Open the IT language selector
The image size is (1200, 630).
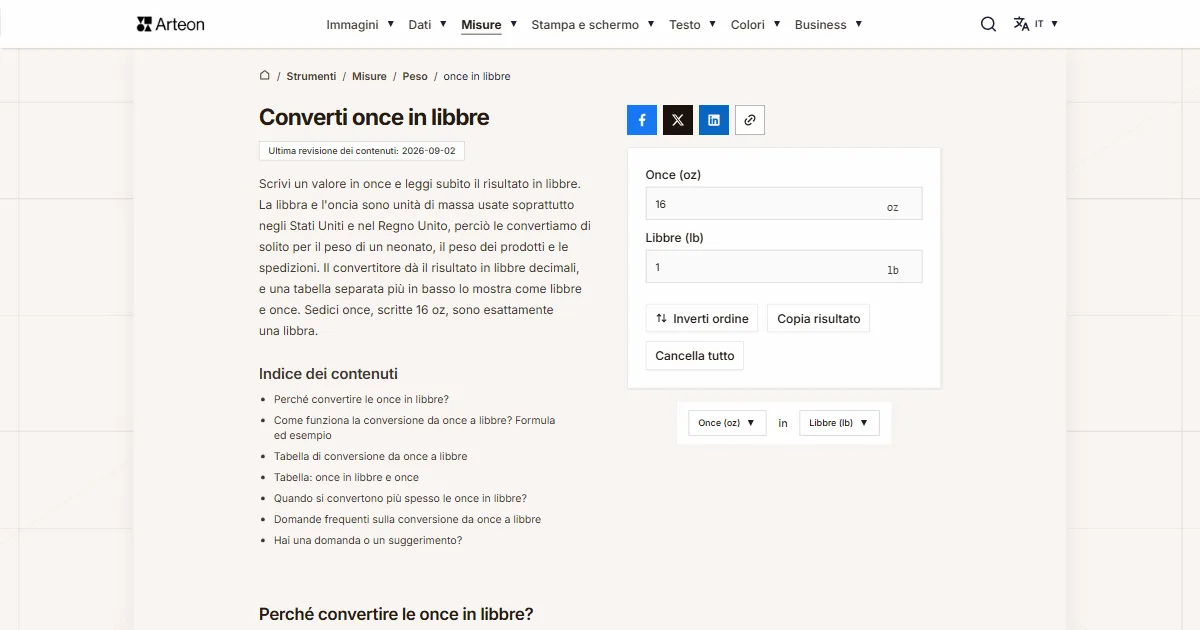[x=1046, y=24]
